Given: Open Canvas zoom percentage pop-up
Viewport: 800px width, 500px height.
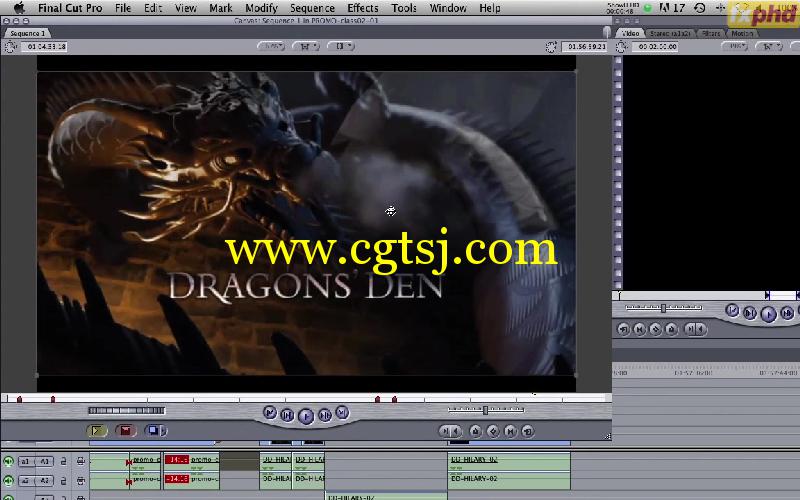Looking at the screenshot, I should point(271,46).
